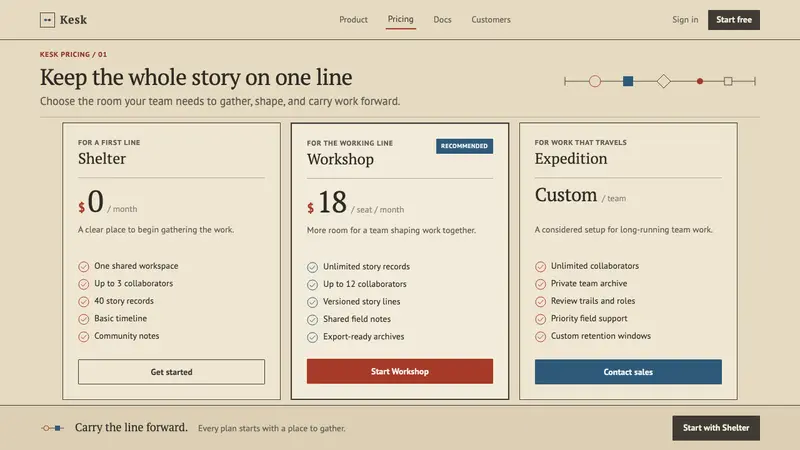Click the check icon beside Unlimited collaborators
The width and height of the screenshot is (800, 450).
click(x=540, y=266)
